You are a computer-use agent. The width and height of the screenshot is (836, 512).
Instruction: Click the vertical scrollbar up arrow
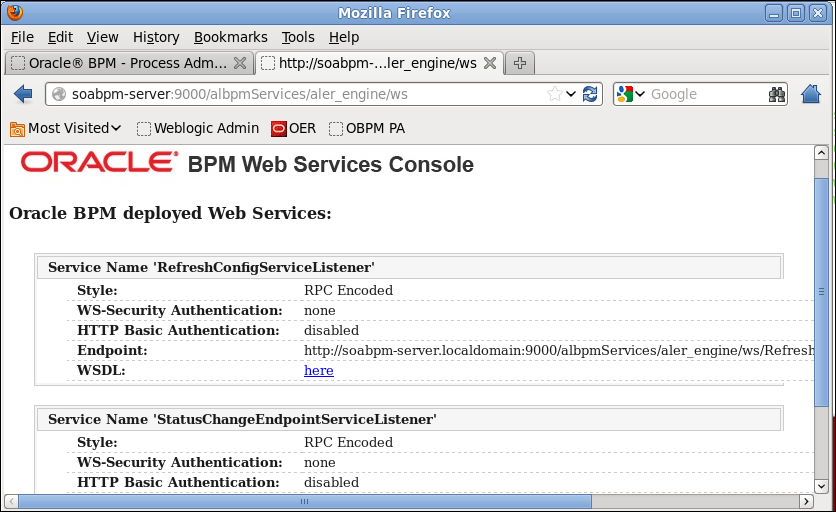821,153
